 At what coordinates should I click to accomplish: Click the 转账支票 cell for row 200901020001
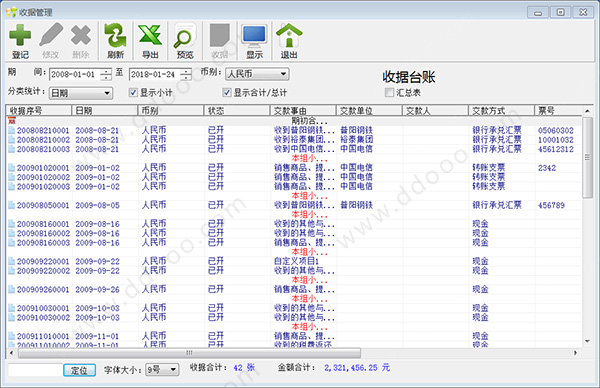489,168
